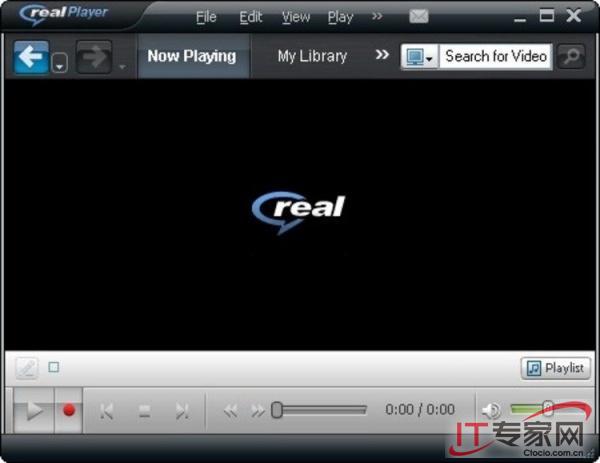The width and height of the screenshot is (600, 463).
Task: Open the File menu
Action: click(206, 17)
